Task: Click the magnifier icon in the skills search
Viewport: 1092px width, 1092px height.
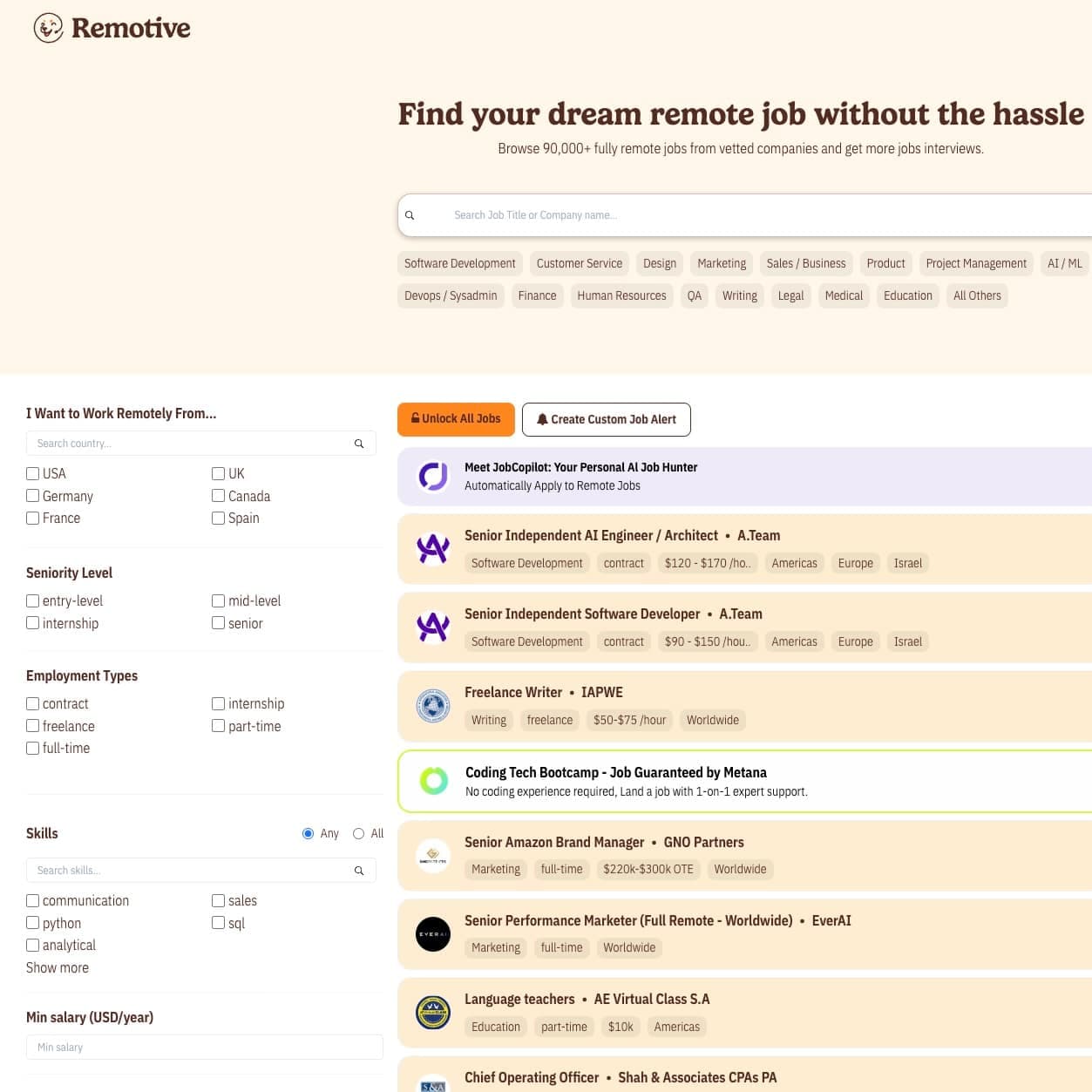Action: (x=359, y=870)
